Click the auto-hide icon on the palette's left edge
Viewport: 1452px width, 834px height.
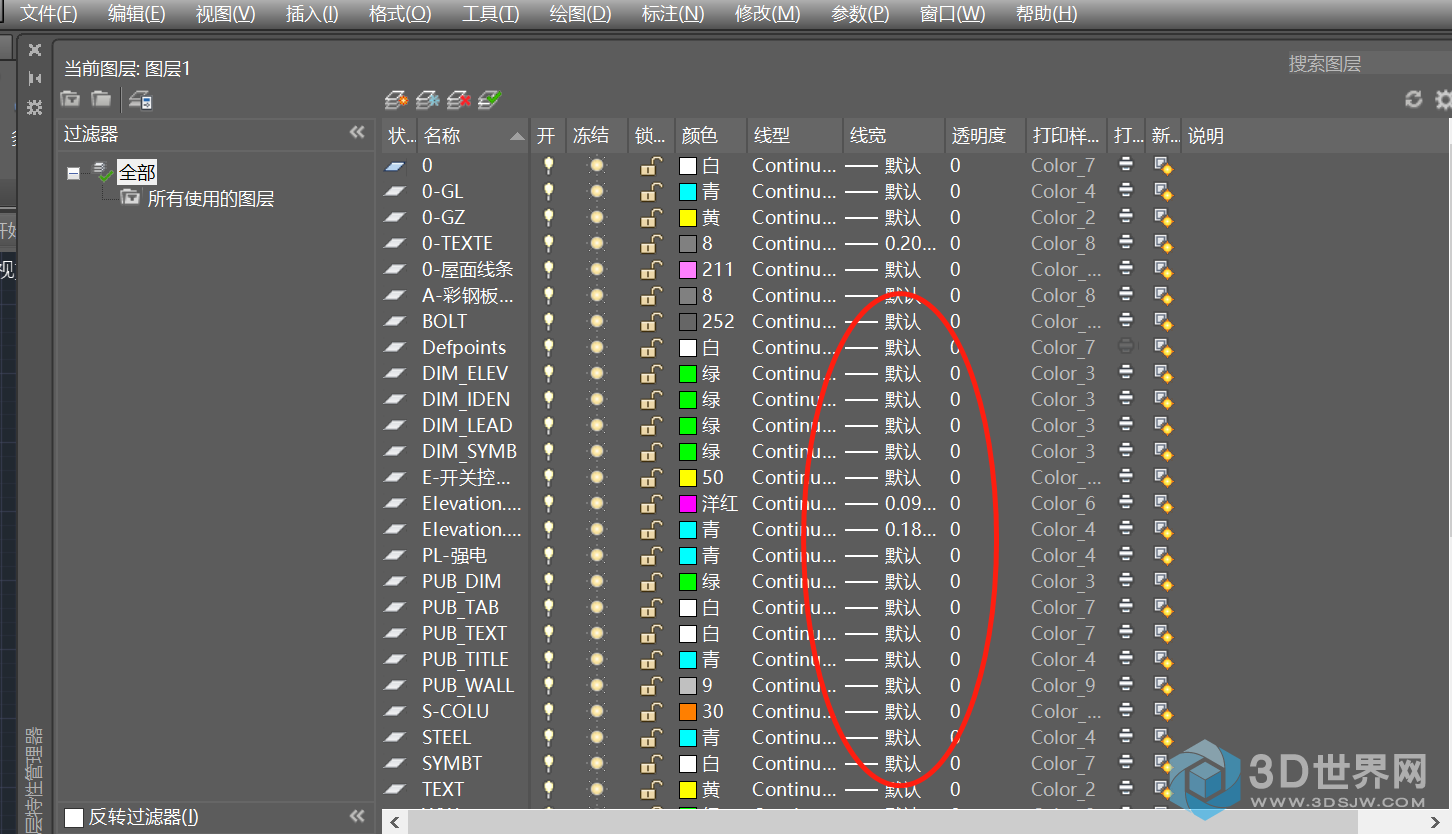[x=35, y=78]
